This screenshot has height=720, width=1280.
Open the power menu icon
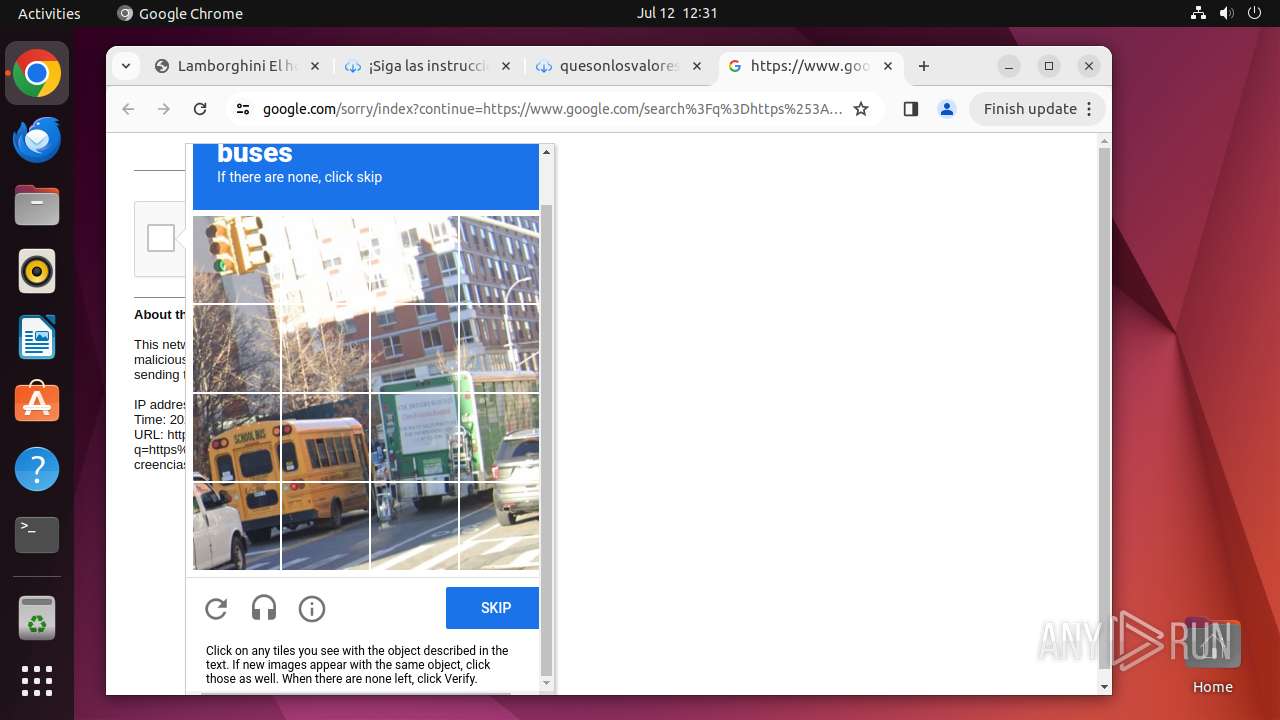[1254, 13]
